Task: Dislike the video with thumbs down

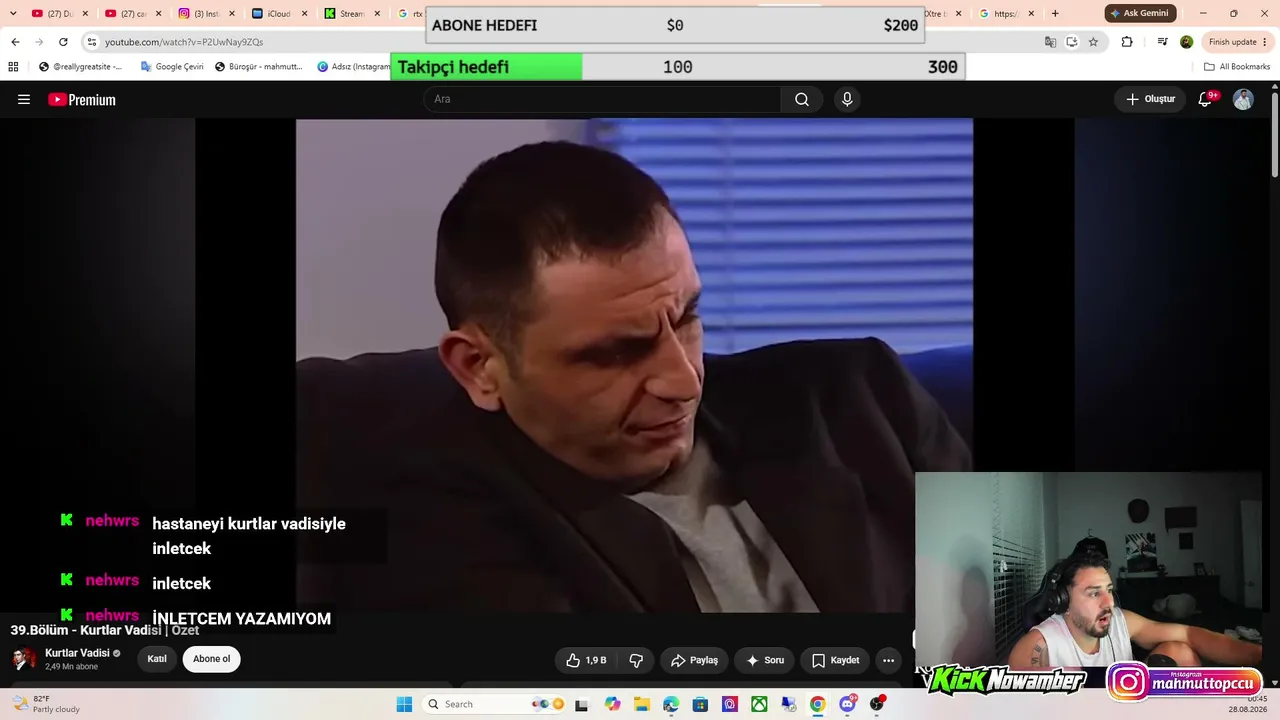Action: 636,660
